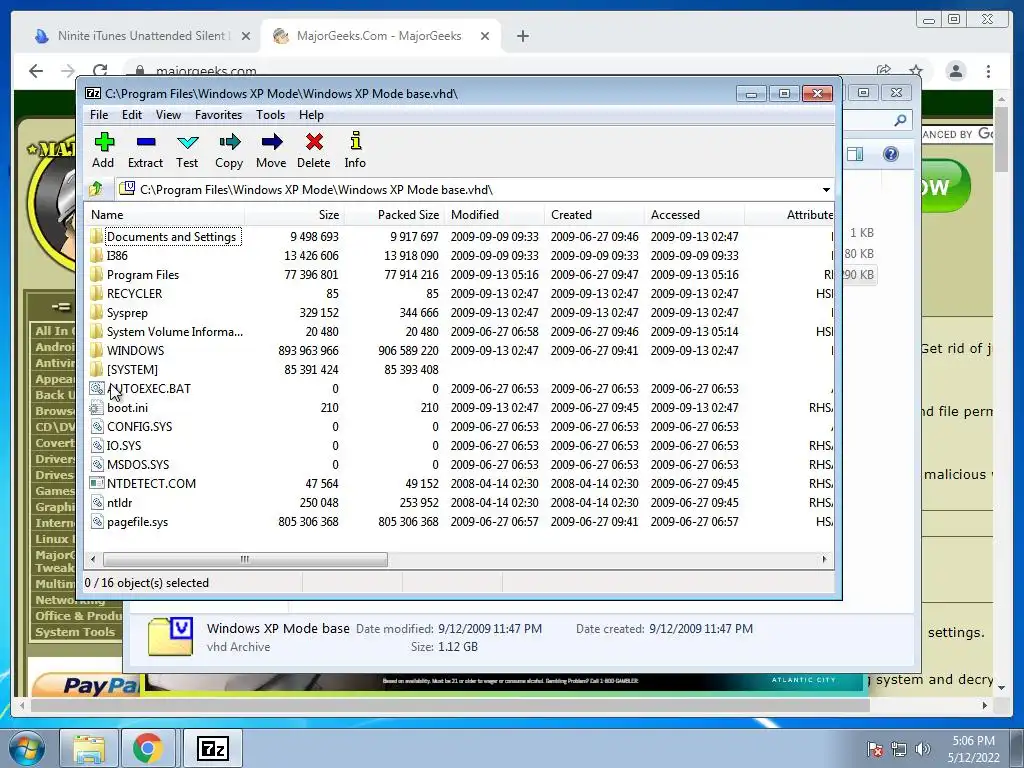This screenshot has width=1024, height=768.
Task: Sort by the Modified column header
Action: [x=494, y=215]
